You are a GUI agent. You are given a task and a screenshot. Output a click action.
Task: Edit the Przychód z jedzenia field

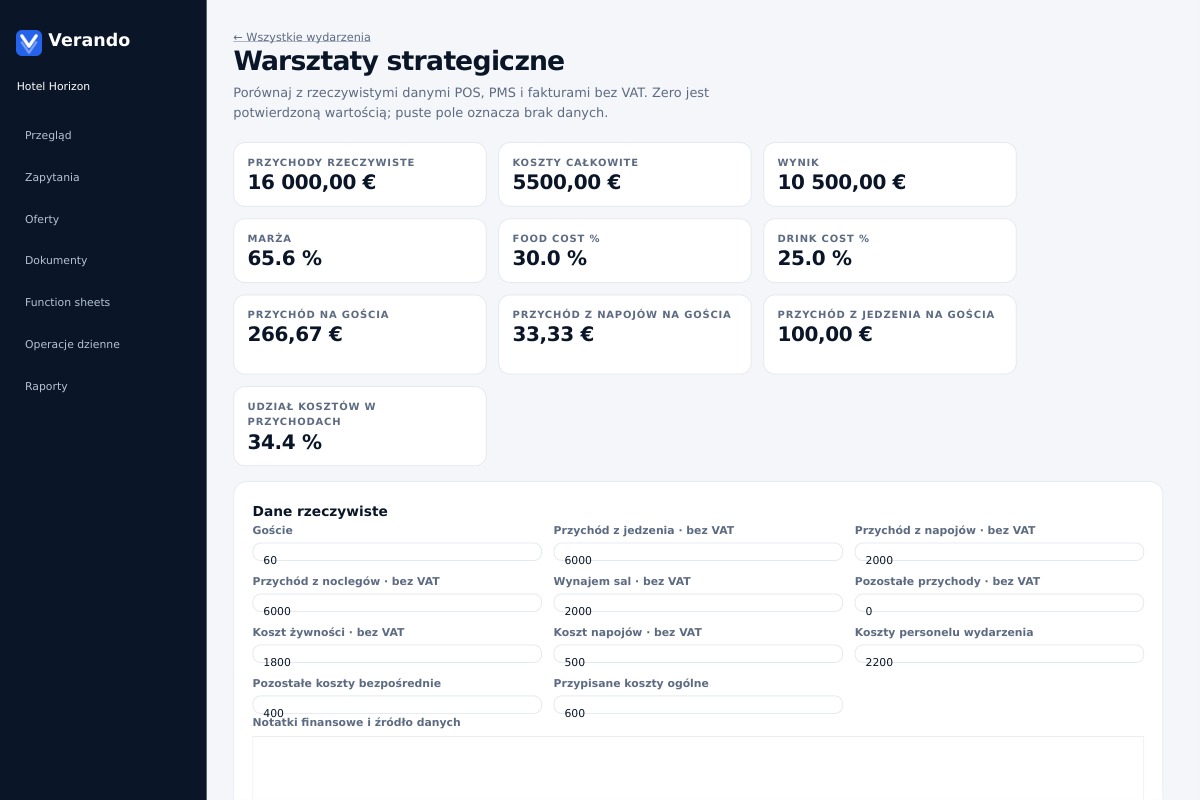pos(698,552)
